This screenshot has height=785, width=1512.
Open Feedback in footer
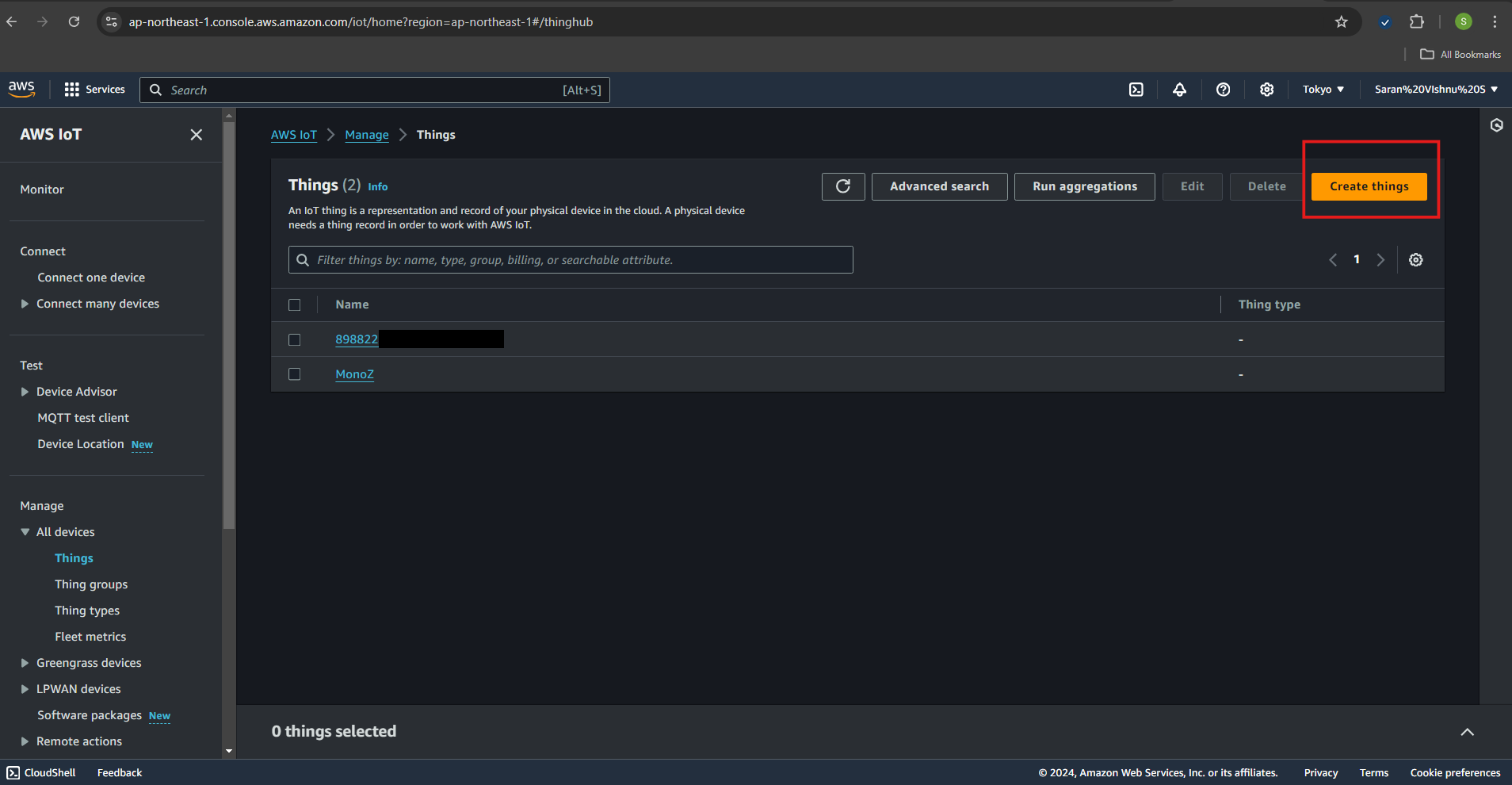click(x=120, y=772)
